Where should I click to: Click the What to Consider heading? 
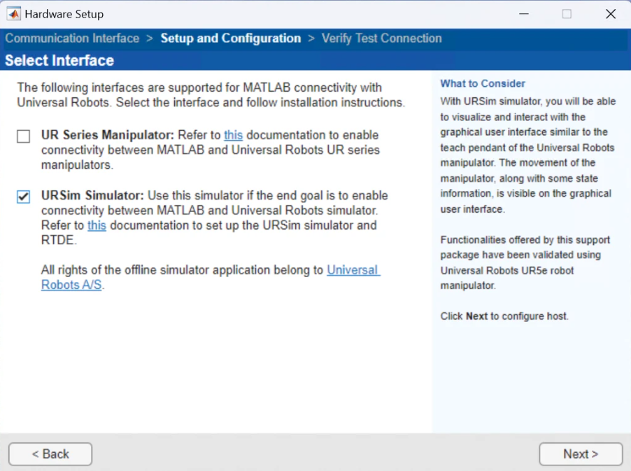pyautogui.click(x=482, y=84)
